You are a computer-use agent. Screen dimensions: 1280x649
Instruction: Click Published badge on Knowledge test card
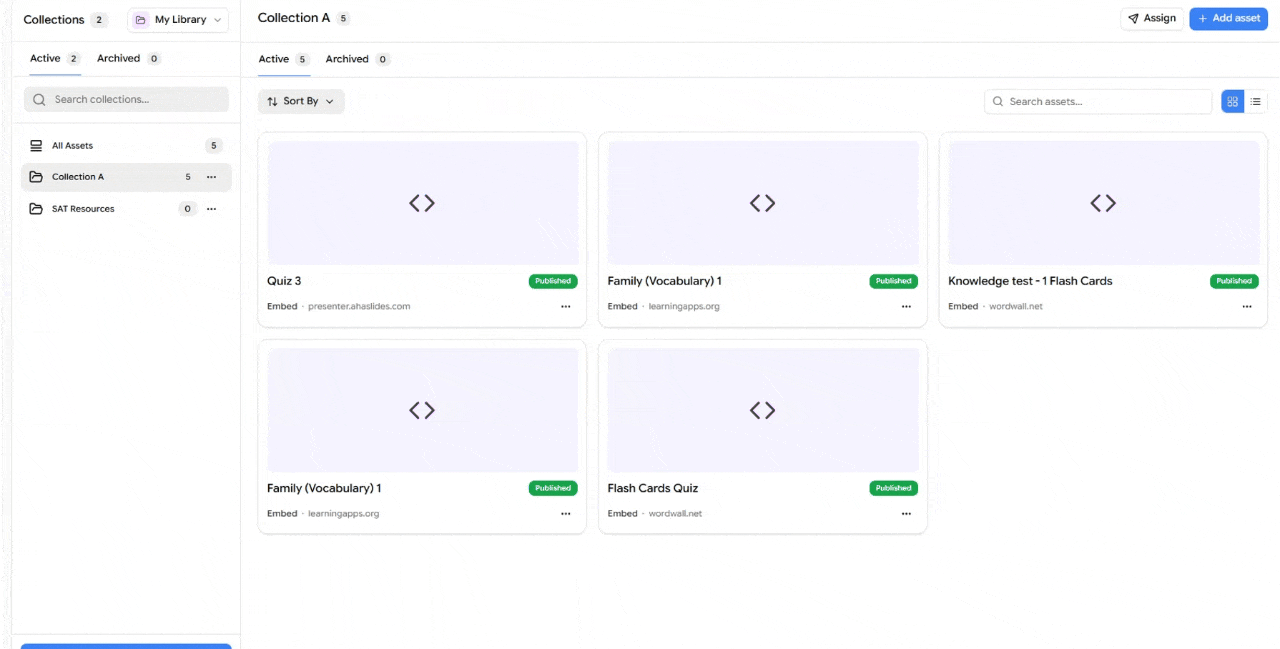1234,281
